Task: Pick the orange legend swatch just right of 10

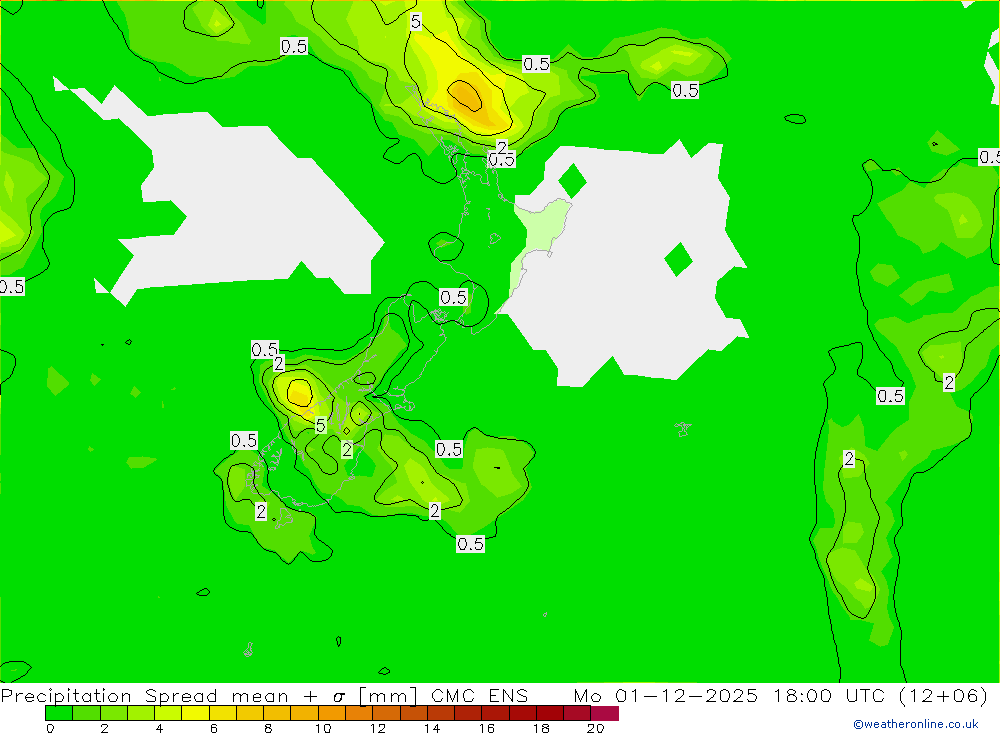Action: (332, 713)
